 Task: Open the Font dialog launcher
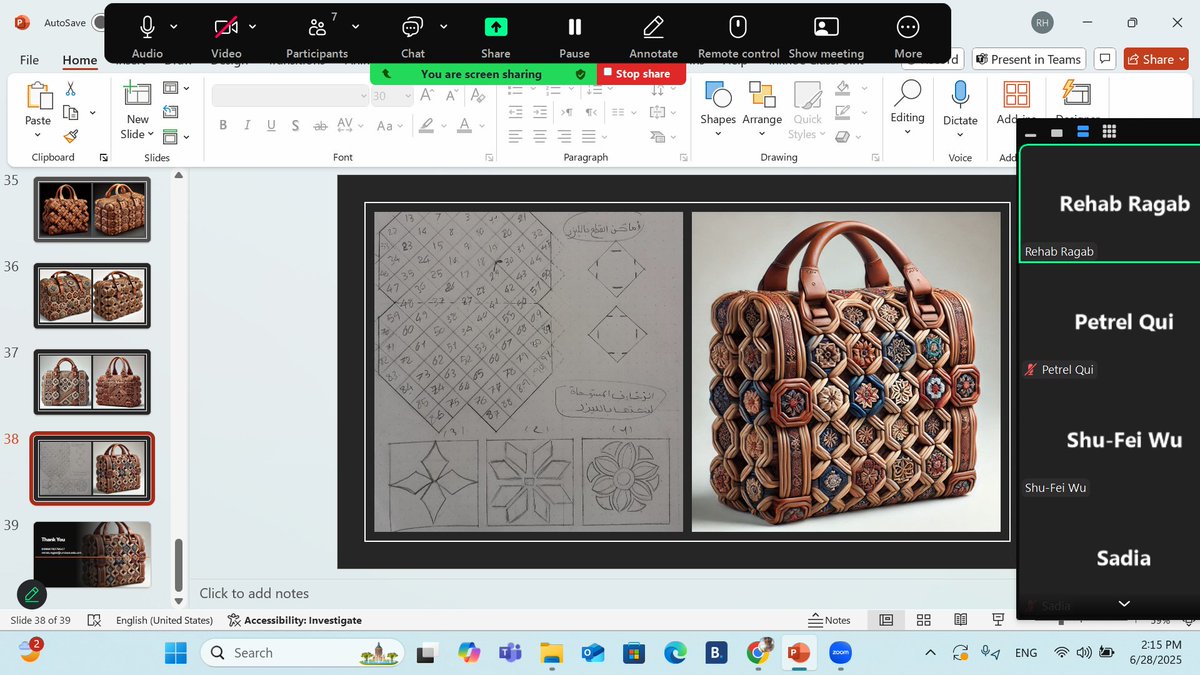pos(489,158)
